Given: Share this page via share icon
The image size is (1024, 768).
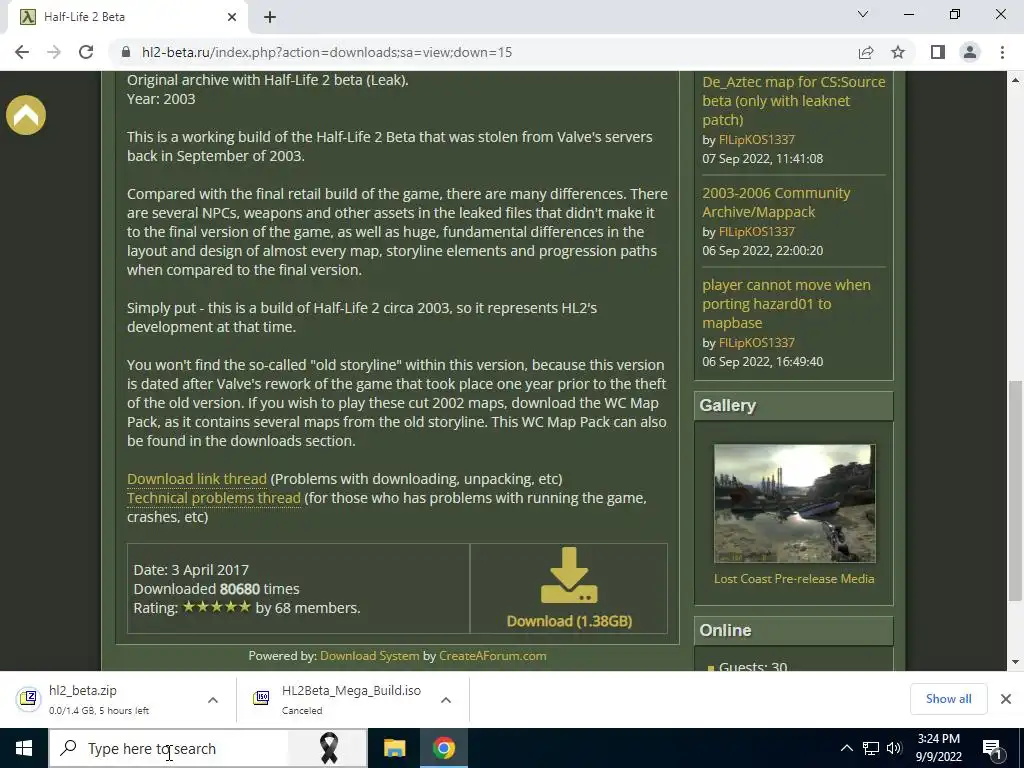Looking at the screenshot, I should (x=866, y=52).
